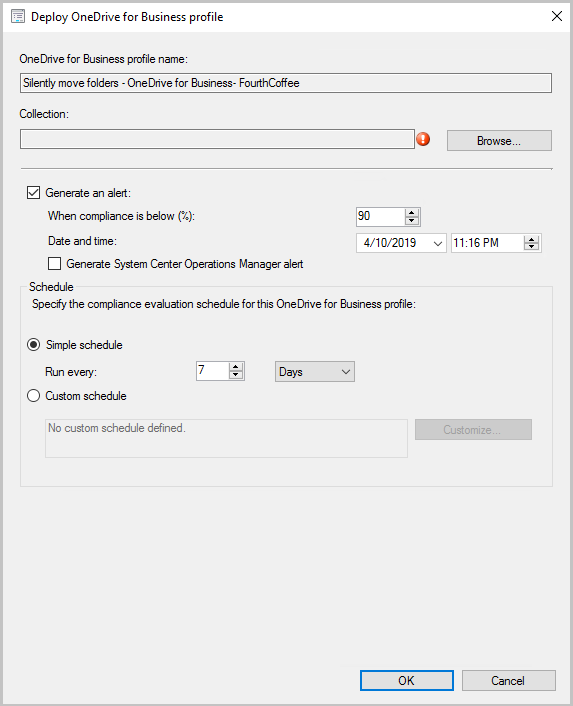Image resolution: width=573 pixels, height=706 pixels.
Task: Click the dialog title bar document icon
Action: [x=18, y=17]
